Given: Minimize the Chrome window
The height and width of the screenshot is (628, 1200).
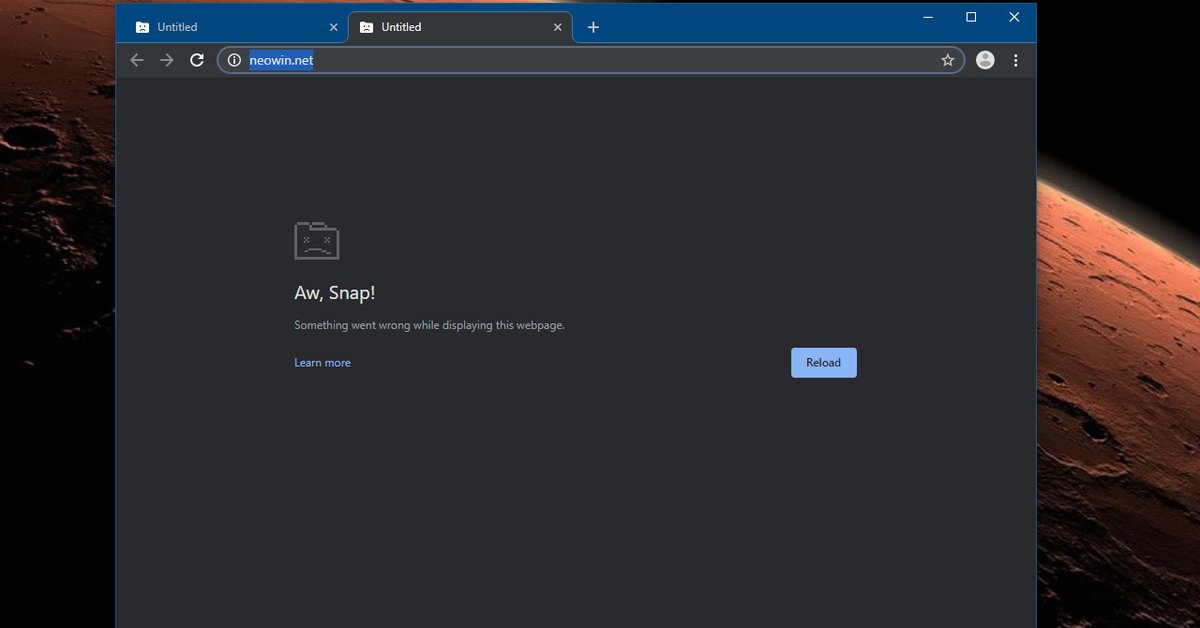Looking at the screenshot, I should coord(926,17).
